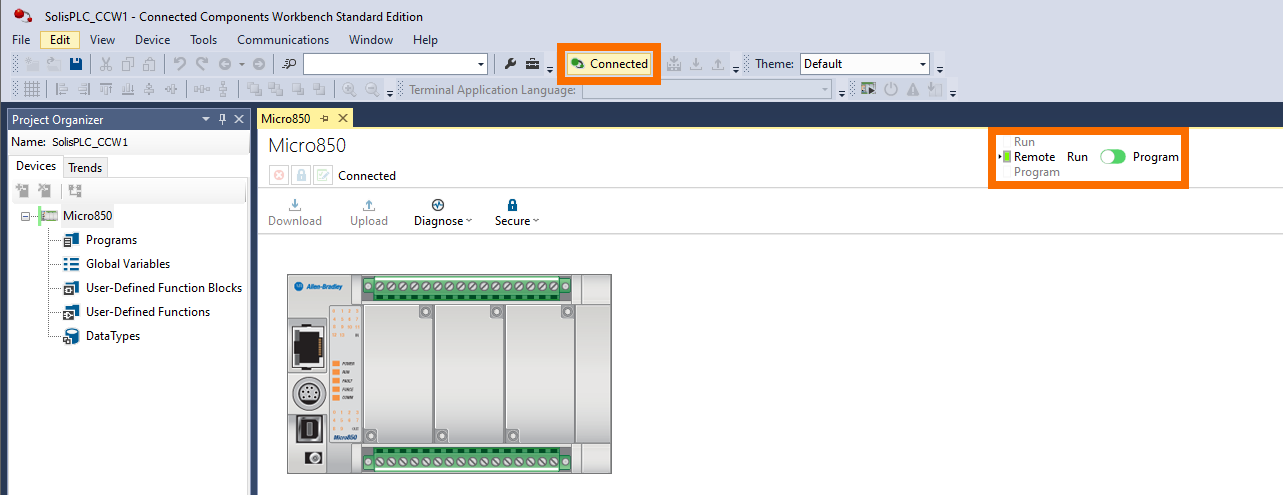Open the Help menu
This screenshot has width=1283, height=495.
coord(426,40)
